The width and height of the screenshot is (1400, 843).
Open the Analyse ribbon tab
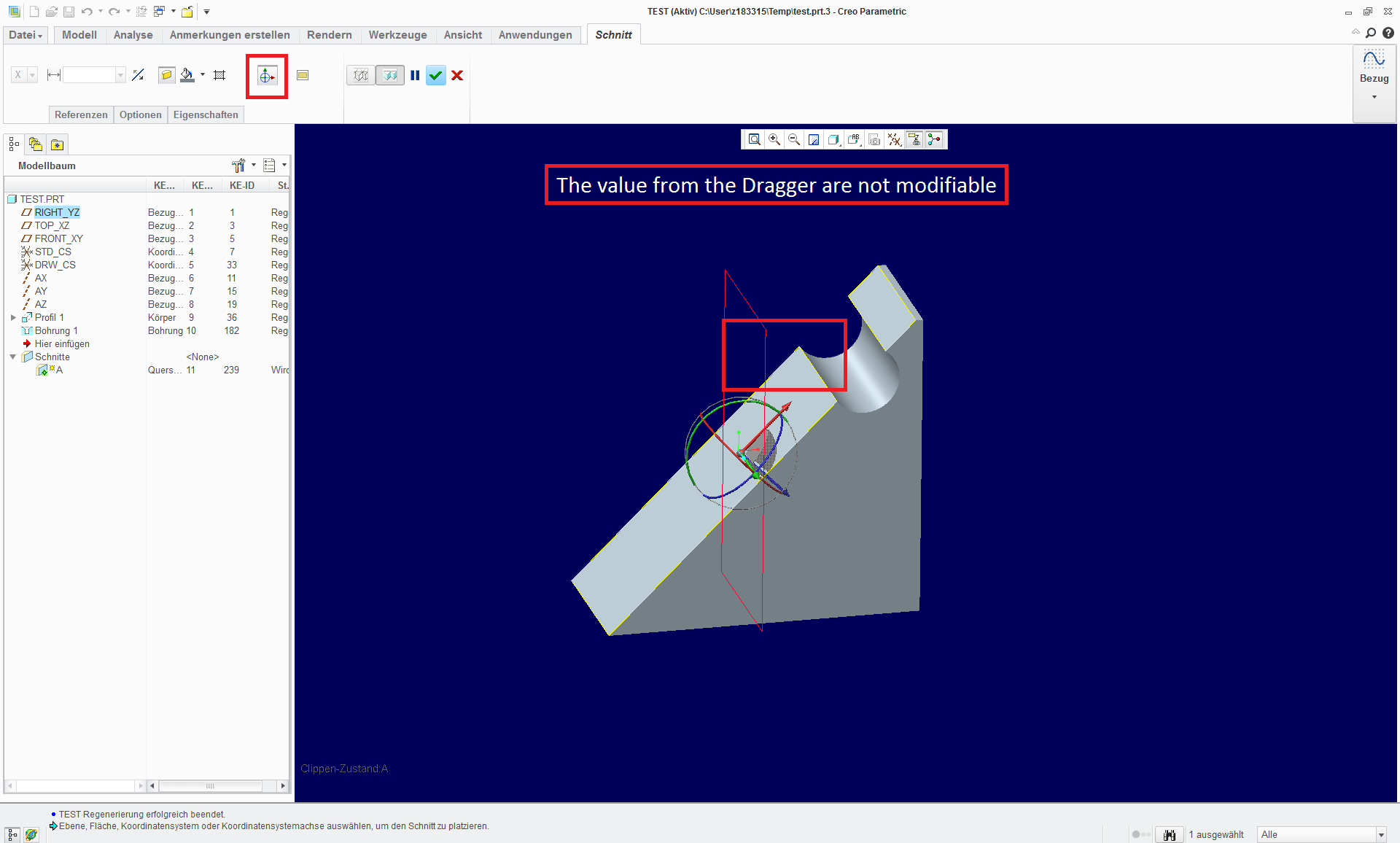(x=133, y=35)
